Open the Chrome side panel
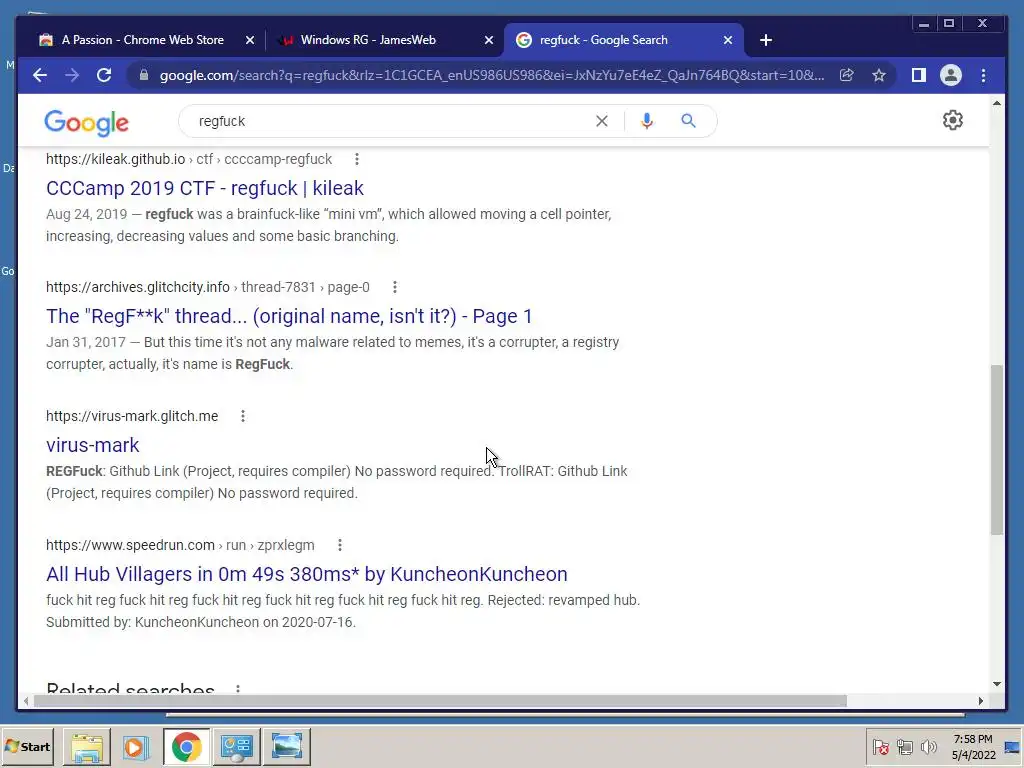 click(x=918, y=75)
